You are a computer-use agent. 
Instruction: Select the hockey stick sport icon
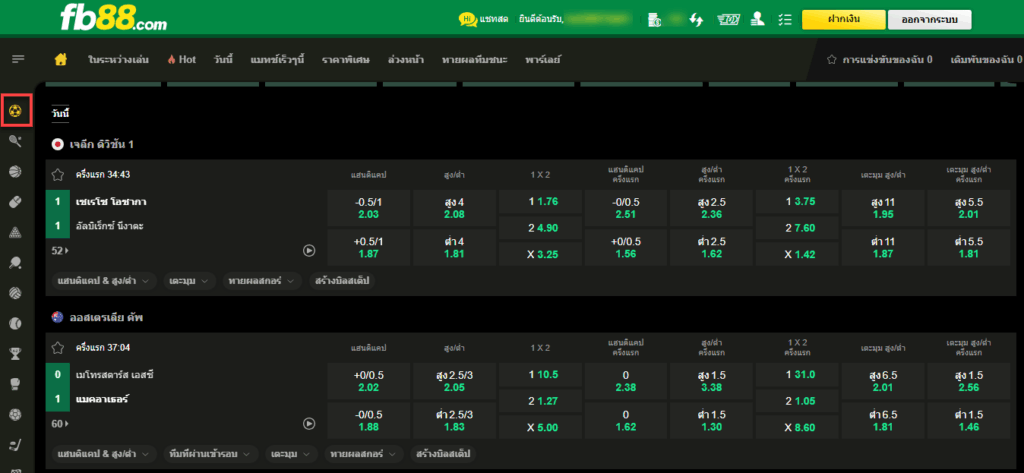(16, 444)
